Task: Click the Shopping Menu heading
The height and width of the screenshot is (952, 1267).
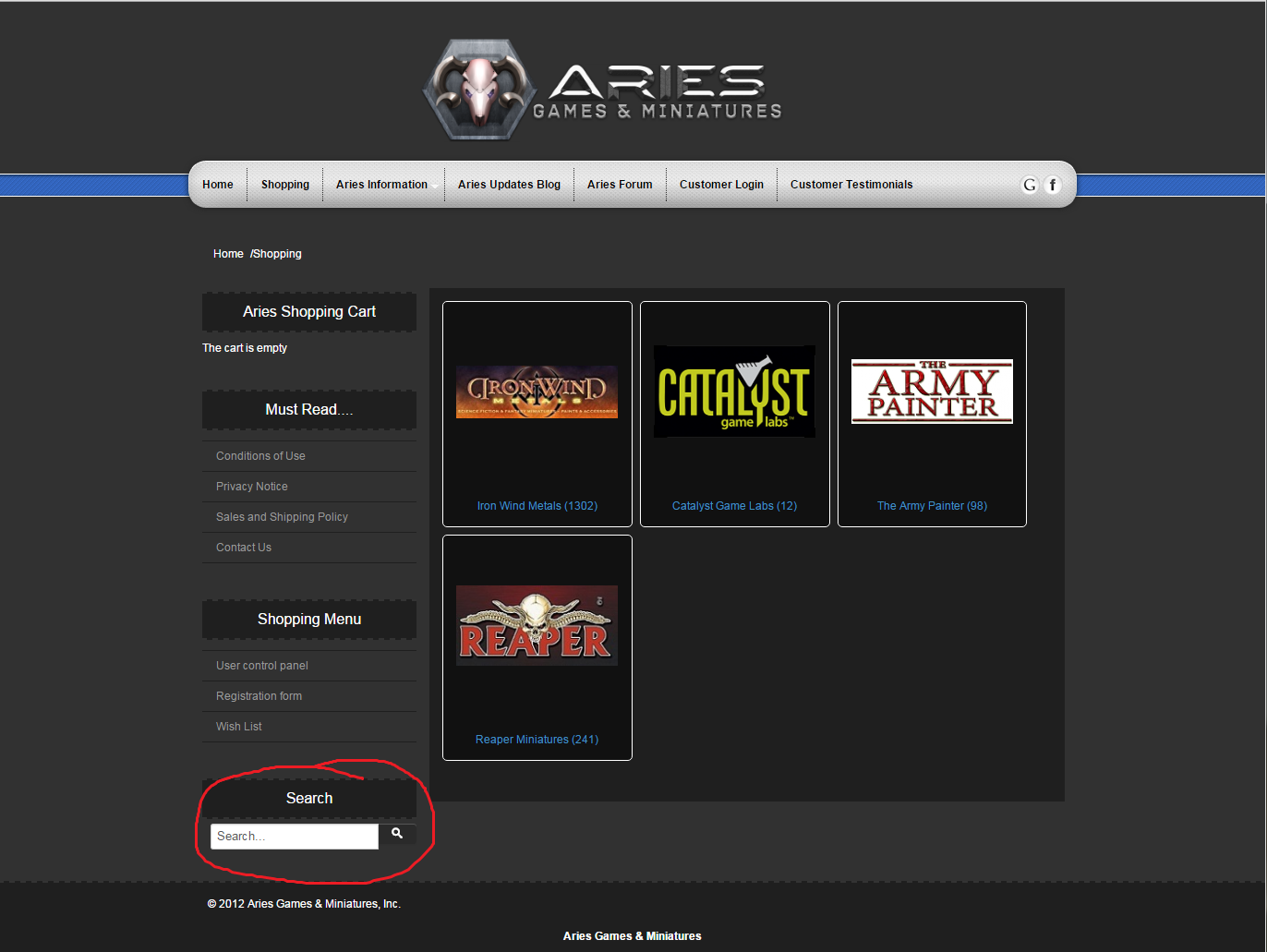Action: 309,620
